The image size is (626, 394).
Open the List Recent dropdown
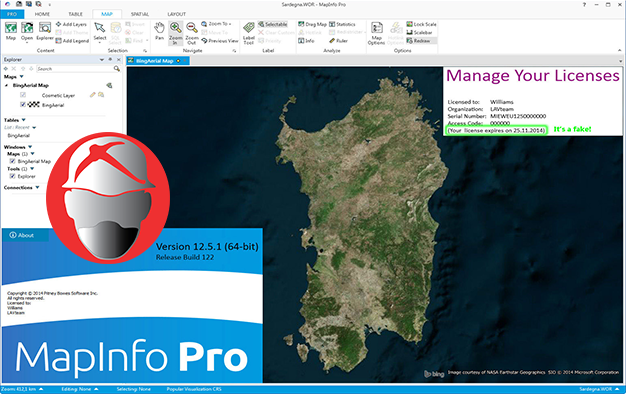pos(34,128)
